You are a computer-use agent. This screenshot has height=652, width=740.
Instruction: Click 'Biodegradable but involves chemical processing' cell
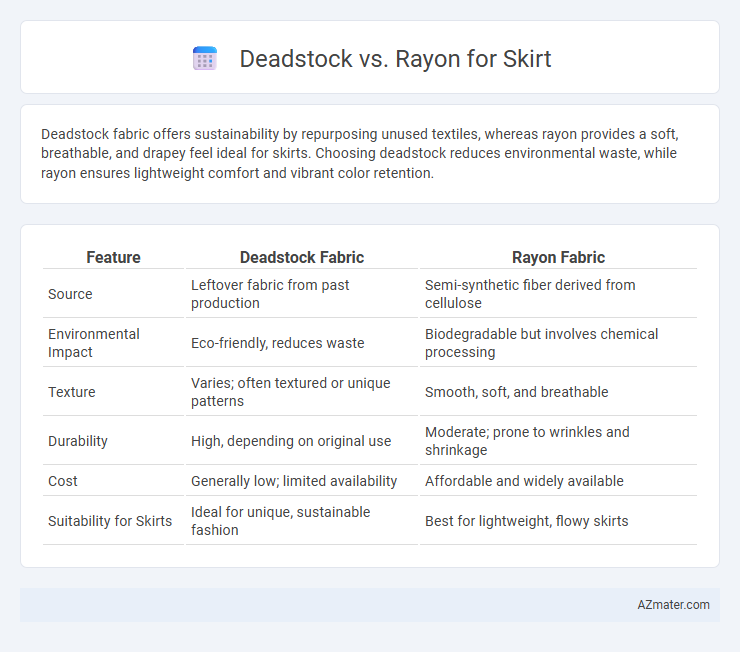click(x=541, y=343)
